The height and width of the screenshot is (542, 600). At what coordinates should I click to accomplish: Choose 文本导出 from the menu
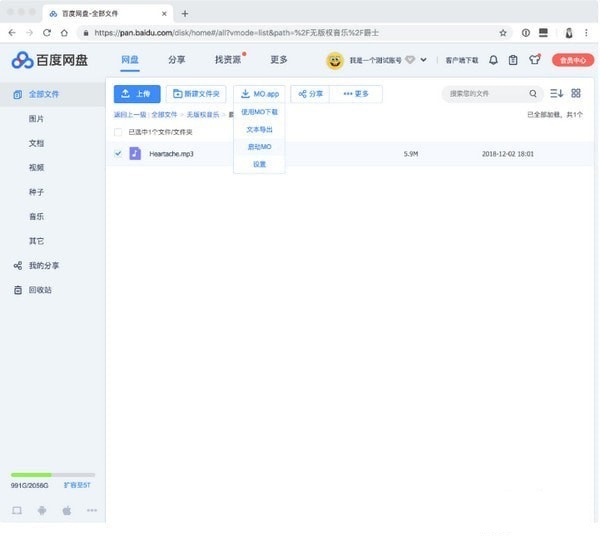coord(259,130)
